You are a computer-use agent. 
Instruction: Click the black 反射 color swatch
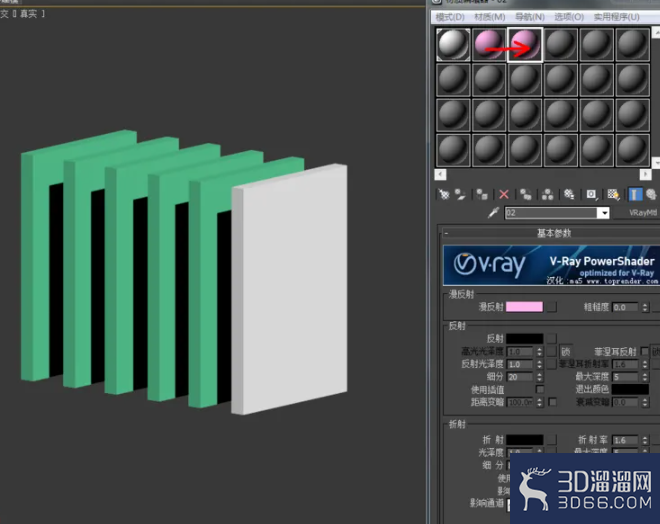(524, 338)
